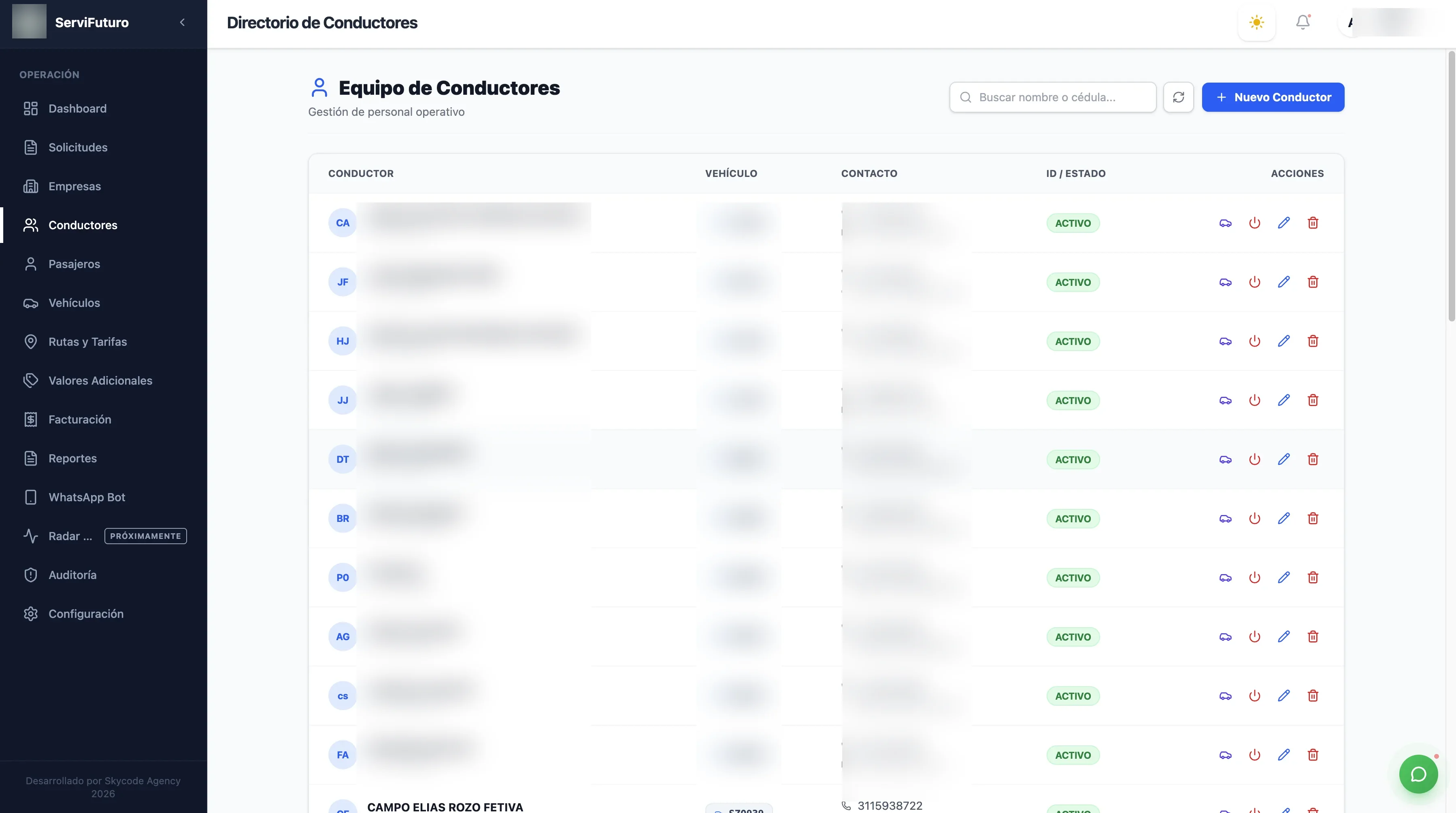This screenshot has height=813, width=1456.
Task: Click the CAMPO ELIAS ROZO FETIVA name
Action: click(445, 807)
